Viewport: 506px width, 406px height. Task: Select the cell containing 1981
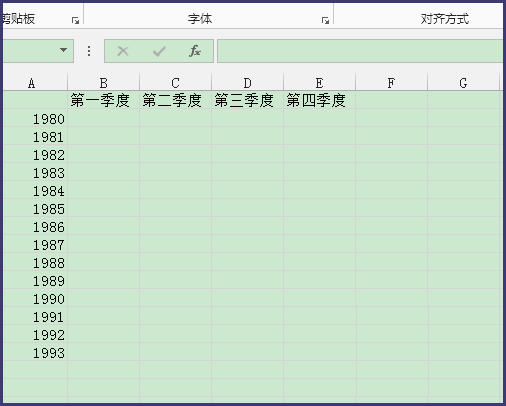point(35,136)
